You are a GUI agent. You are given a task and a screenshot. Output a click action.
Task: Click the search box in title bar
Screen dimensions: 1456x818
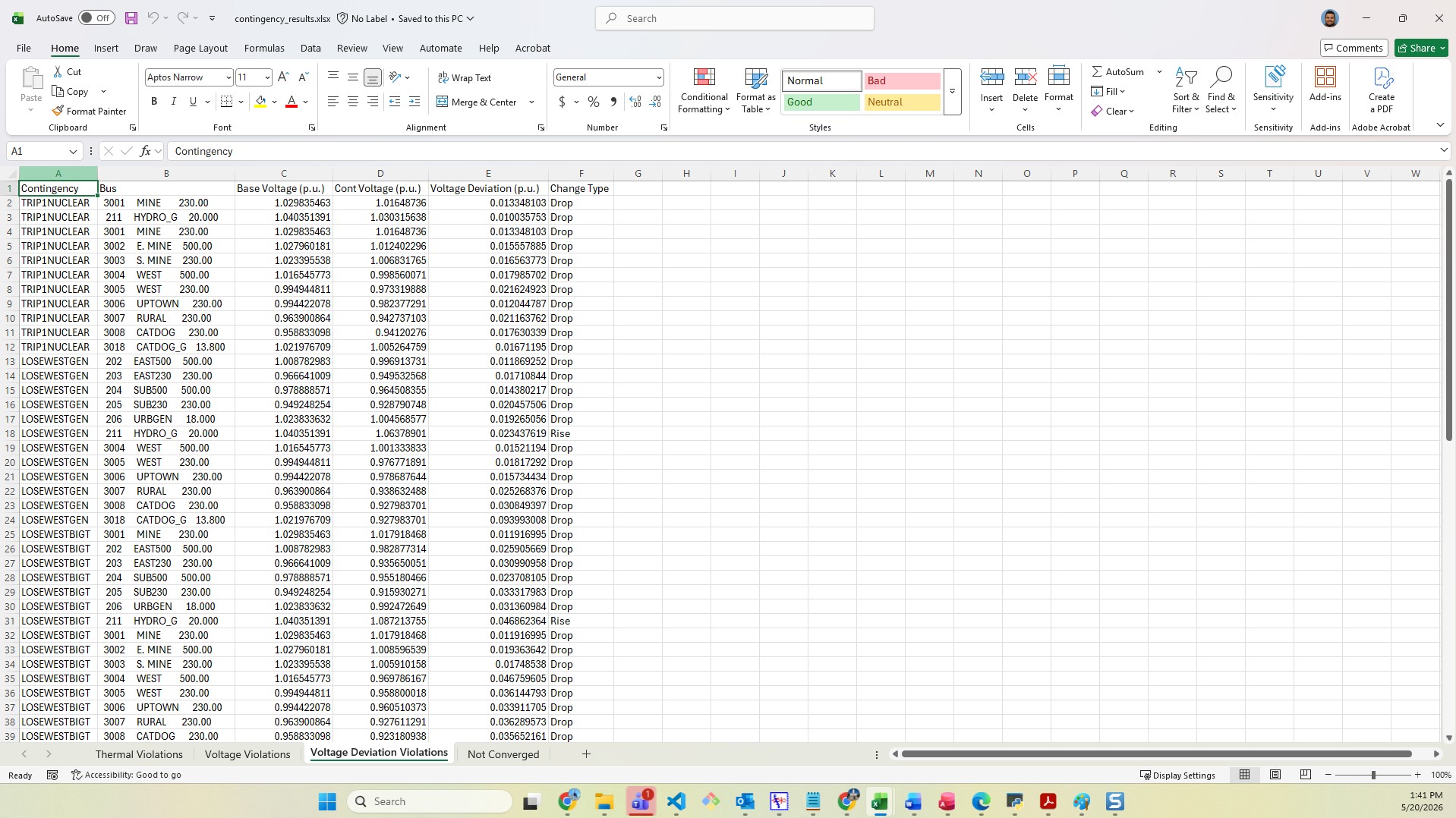tap(735, 18)
